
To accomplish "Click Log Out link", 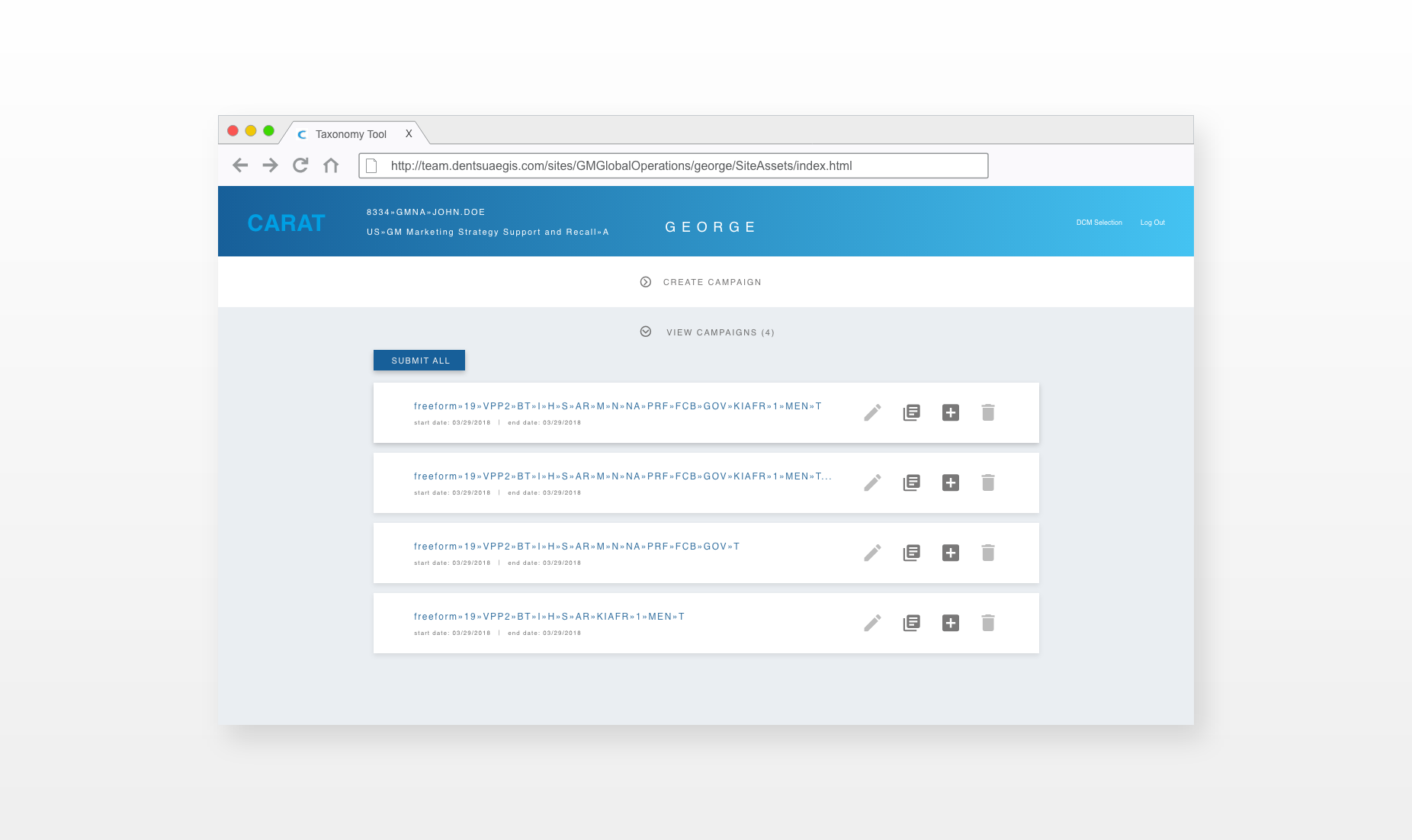I will click(x=1152, y=223).
